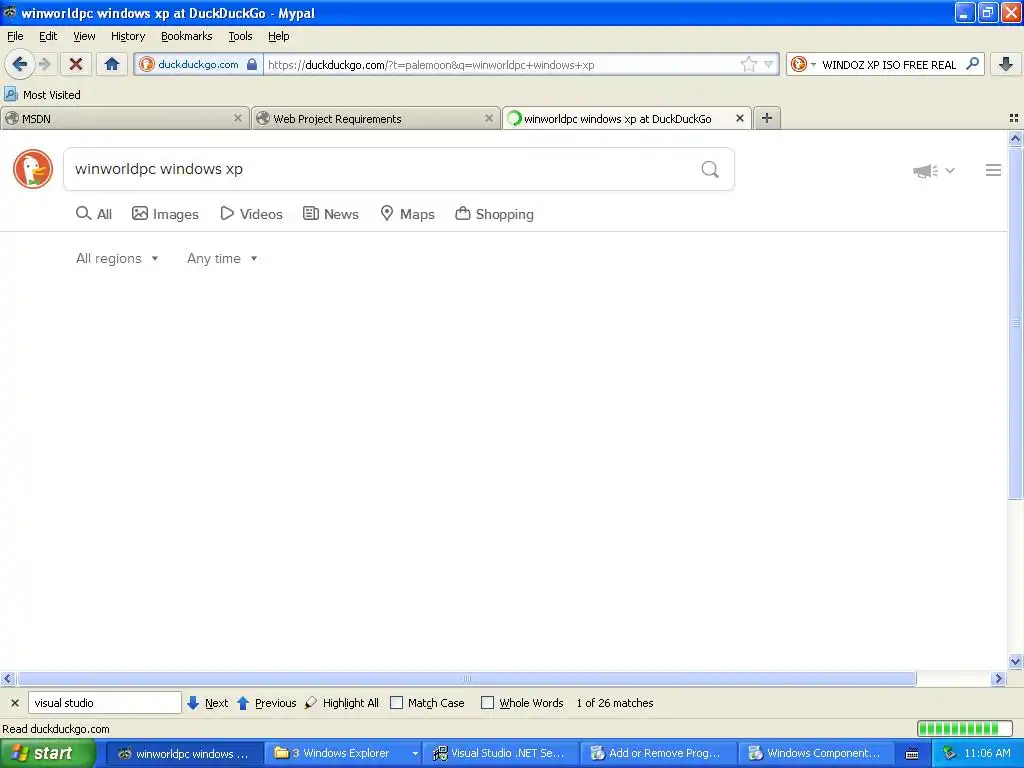Close the Web Project Requirements tab
The height and width of the screenshot is (768, 1024).
(x=488, y=118)
